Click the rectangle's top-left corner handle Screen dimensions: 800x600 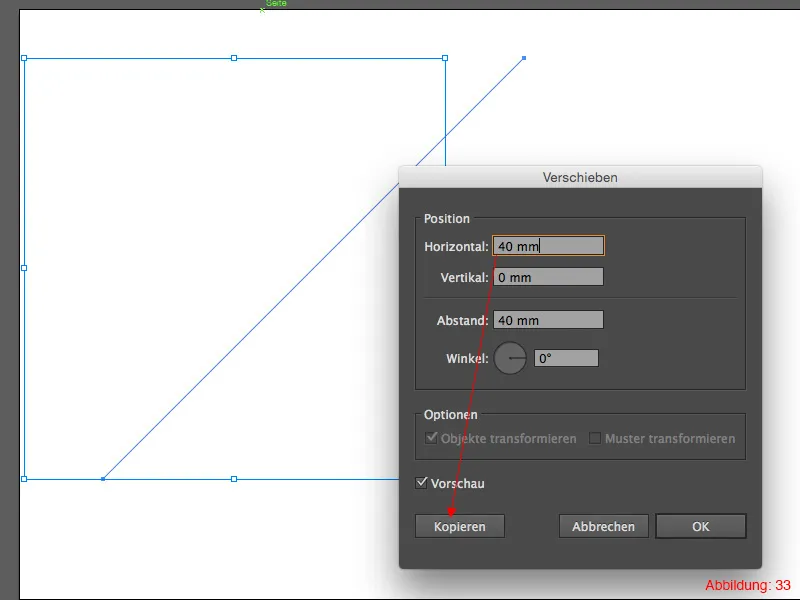click(24, 58)
